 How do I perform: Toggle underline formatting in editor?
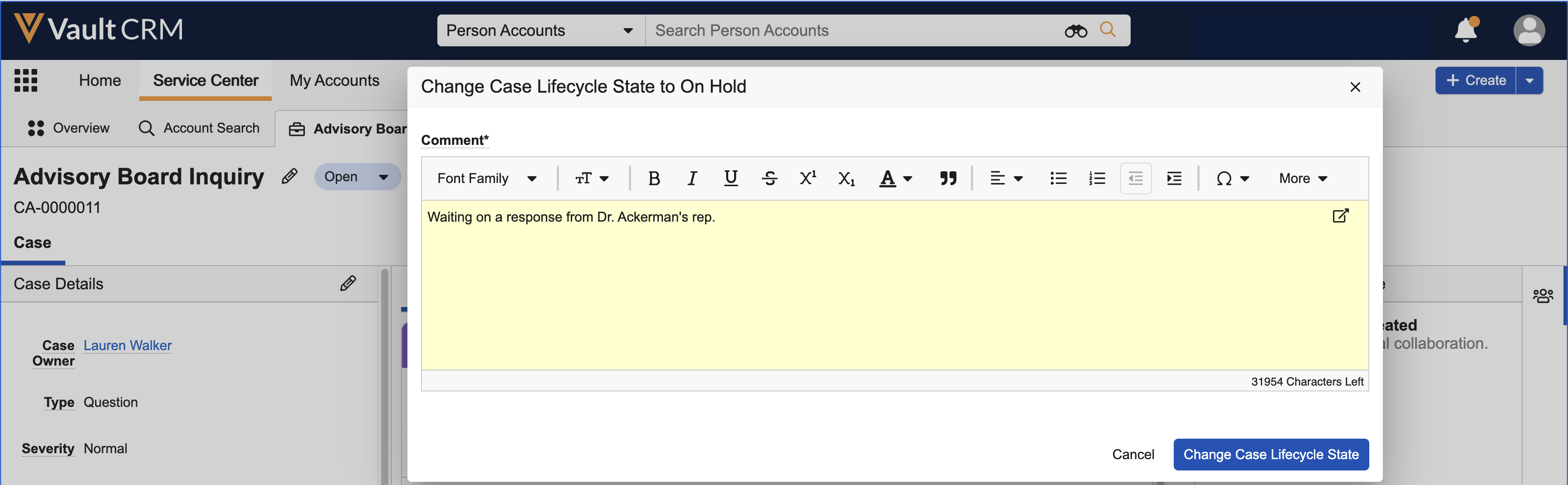(x=730, y=178)
